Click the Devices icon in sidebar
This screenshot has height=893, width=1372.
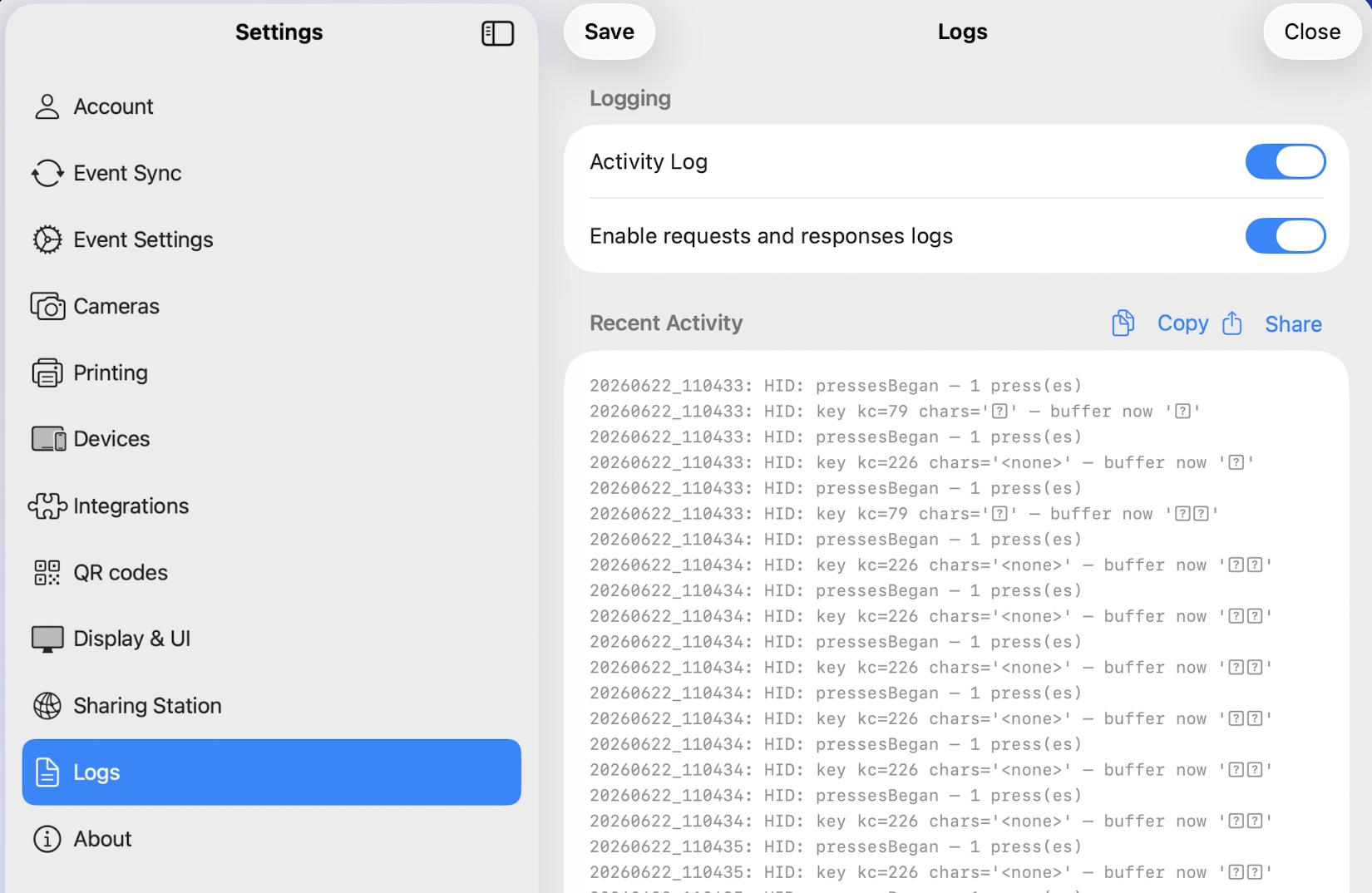tap(48, 439)
